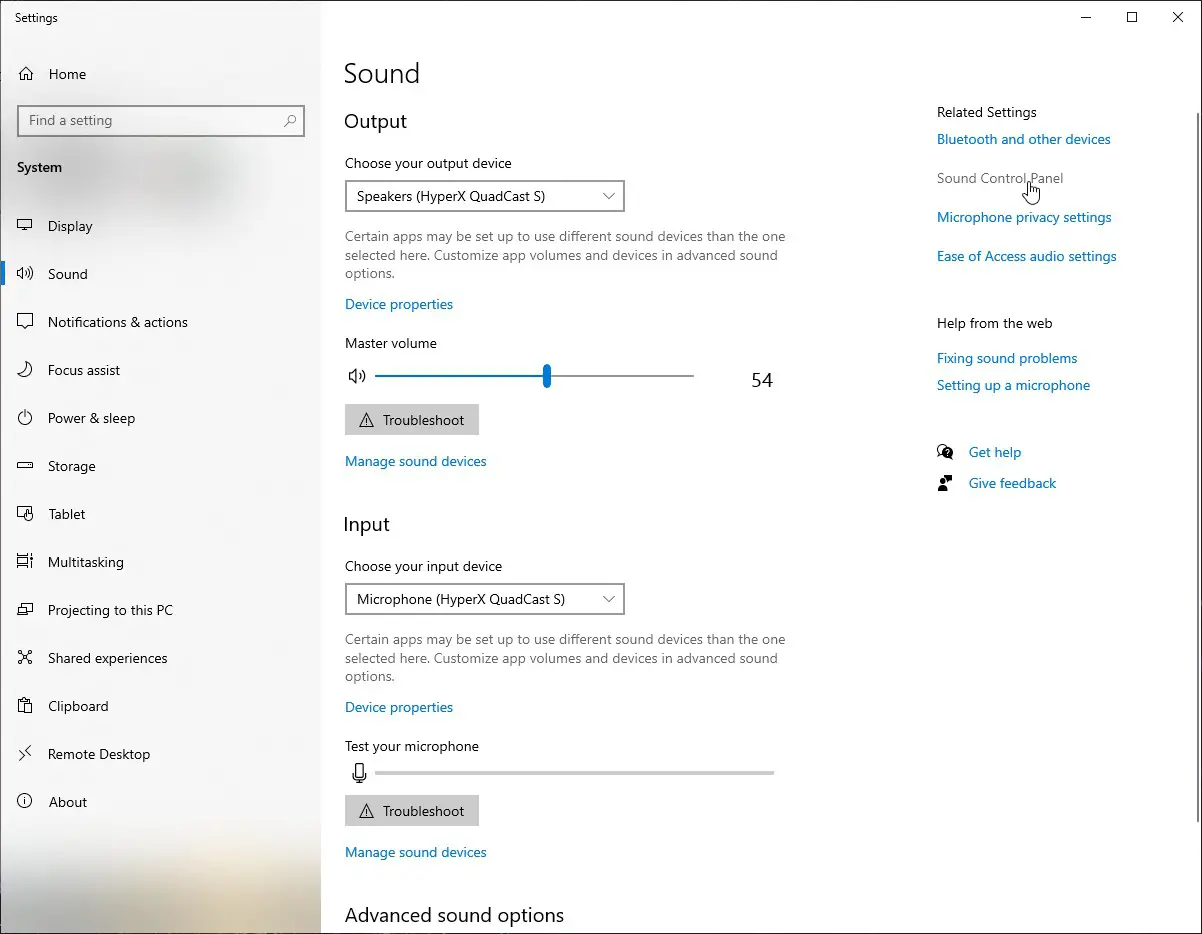Click the Power & sleep icon
The height and width of the screenshot is (934, 1202).
[26, 418]
